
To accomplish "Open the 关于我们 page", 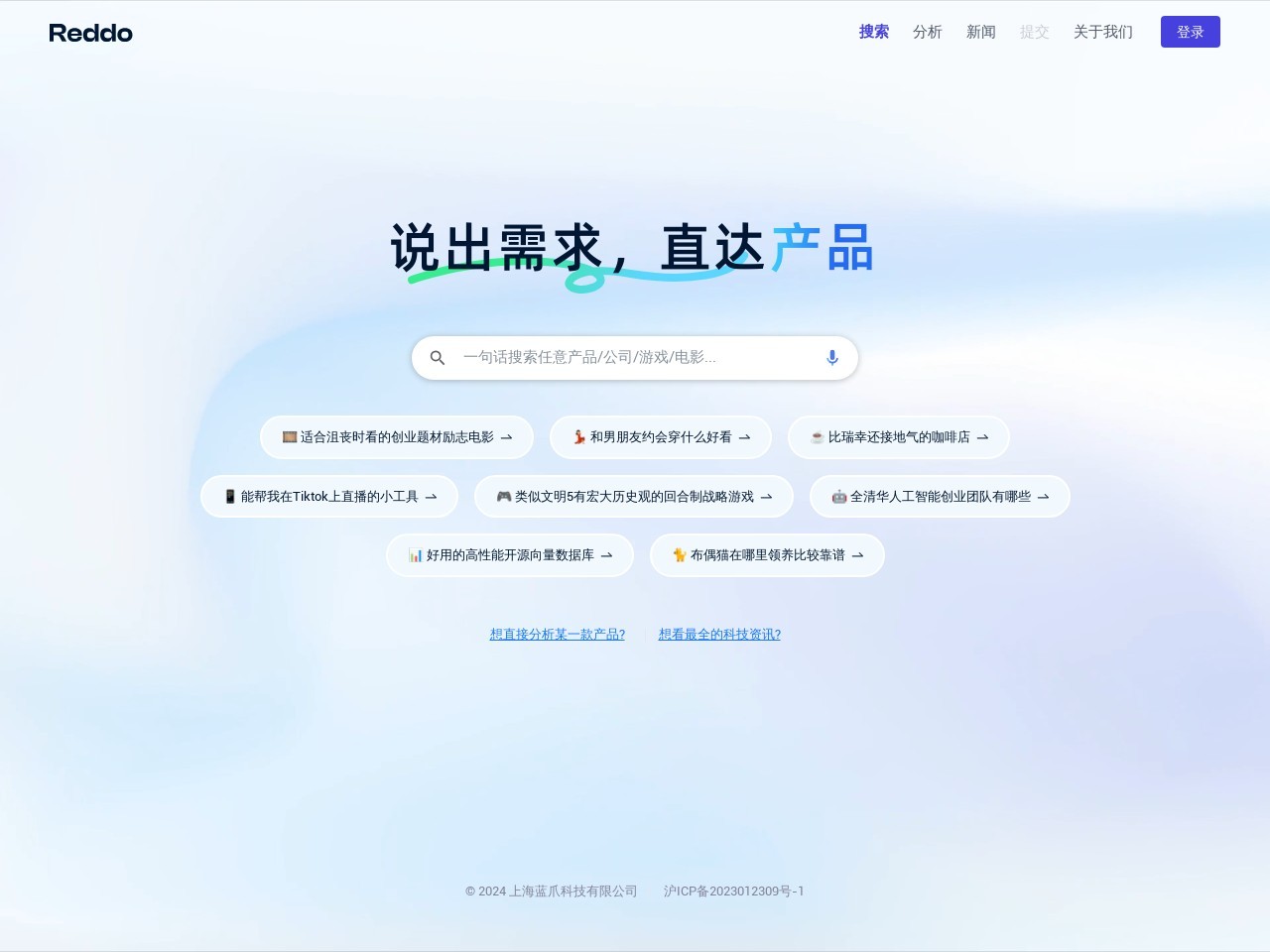I will (1102, 32).
